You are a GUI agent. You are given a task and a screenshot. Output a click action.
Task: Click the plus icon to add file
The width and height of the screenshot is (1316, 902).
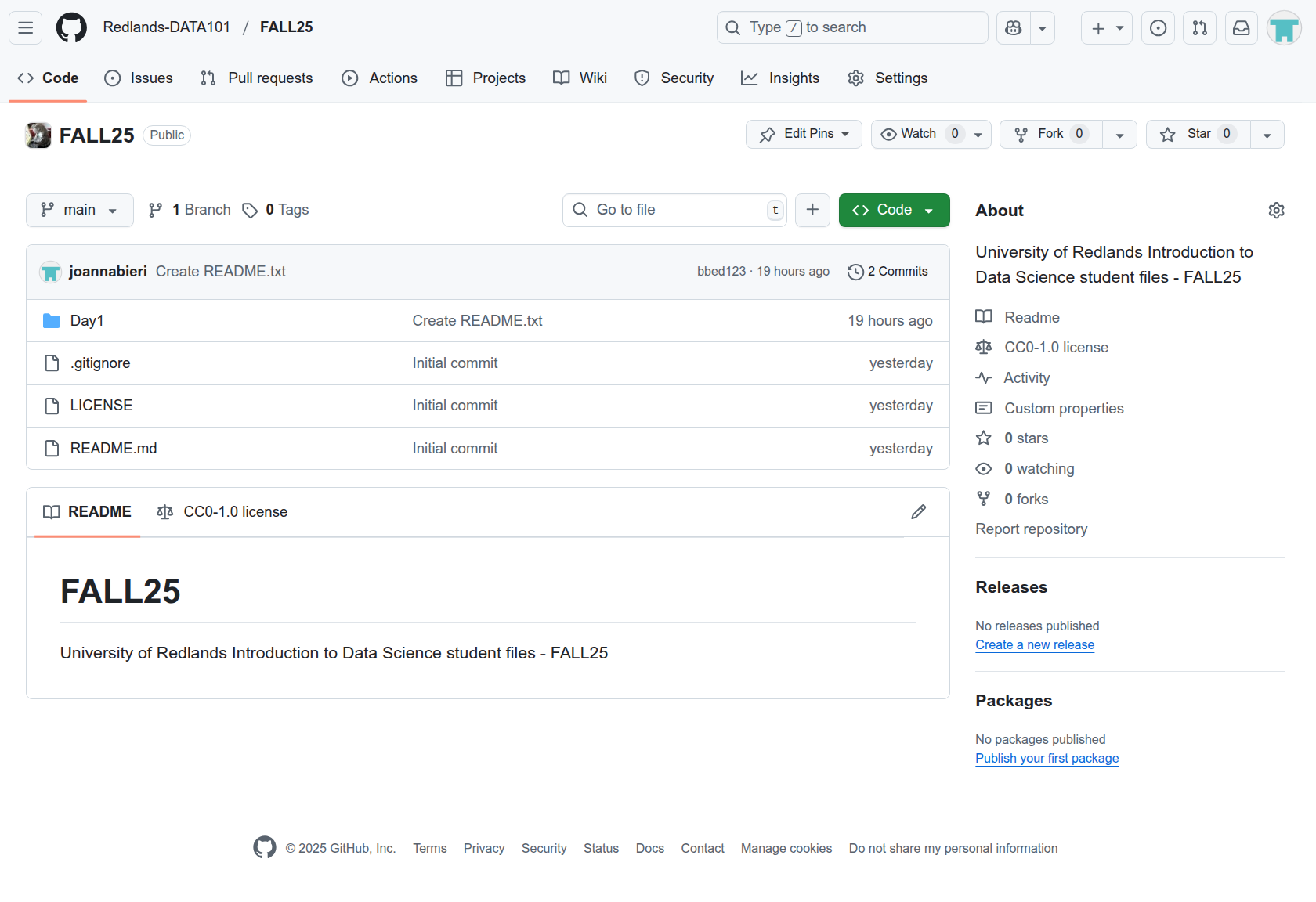812,210
